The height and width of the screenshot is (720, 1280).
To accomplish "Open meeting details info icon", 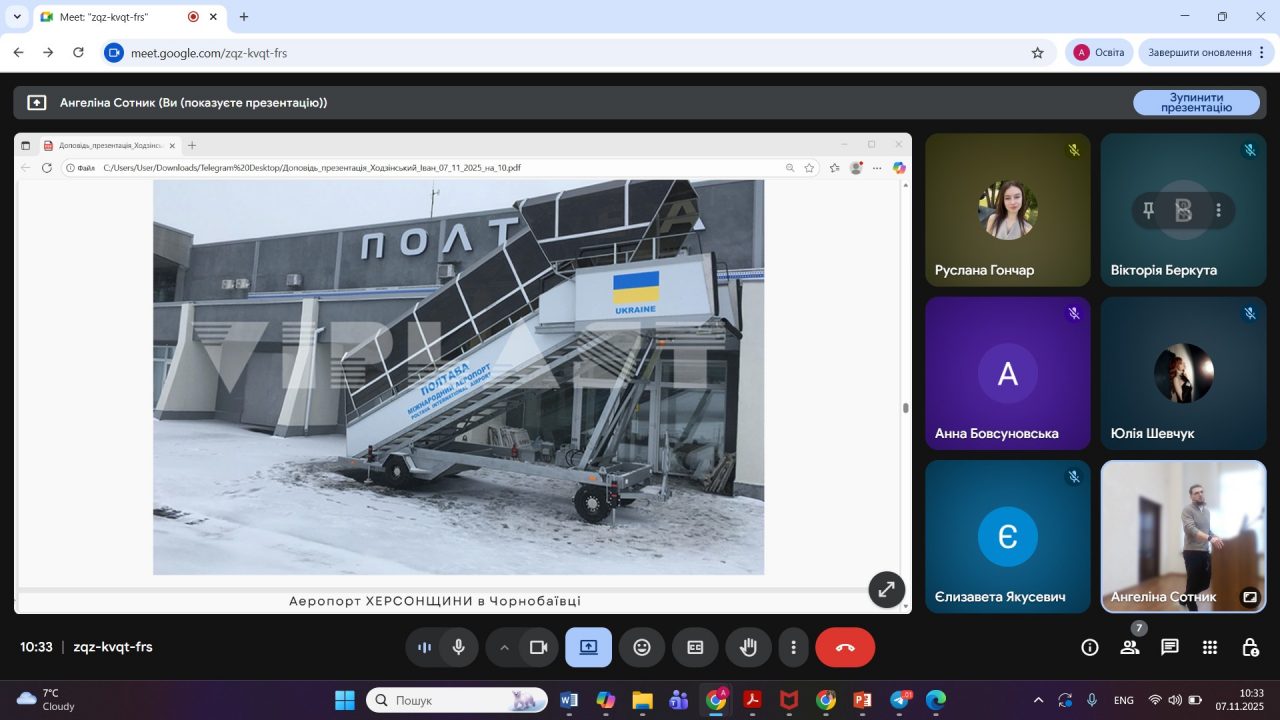I will click(1090, 647).
